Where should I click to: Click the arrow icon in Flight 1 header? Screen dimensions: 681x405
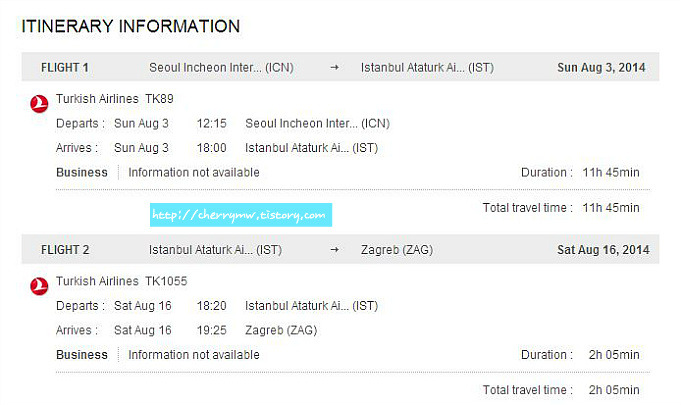[x=334, y=67]
